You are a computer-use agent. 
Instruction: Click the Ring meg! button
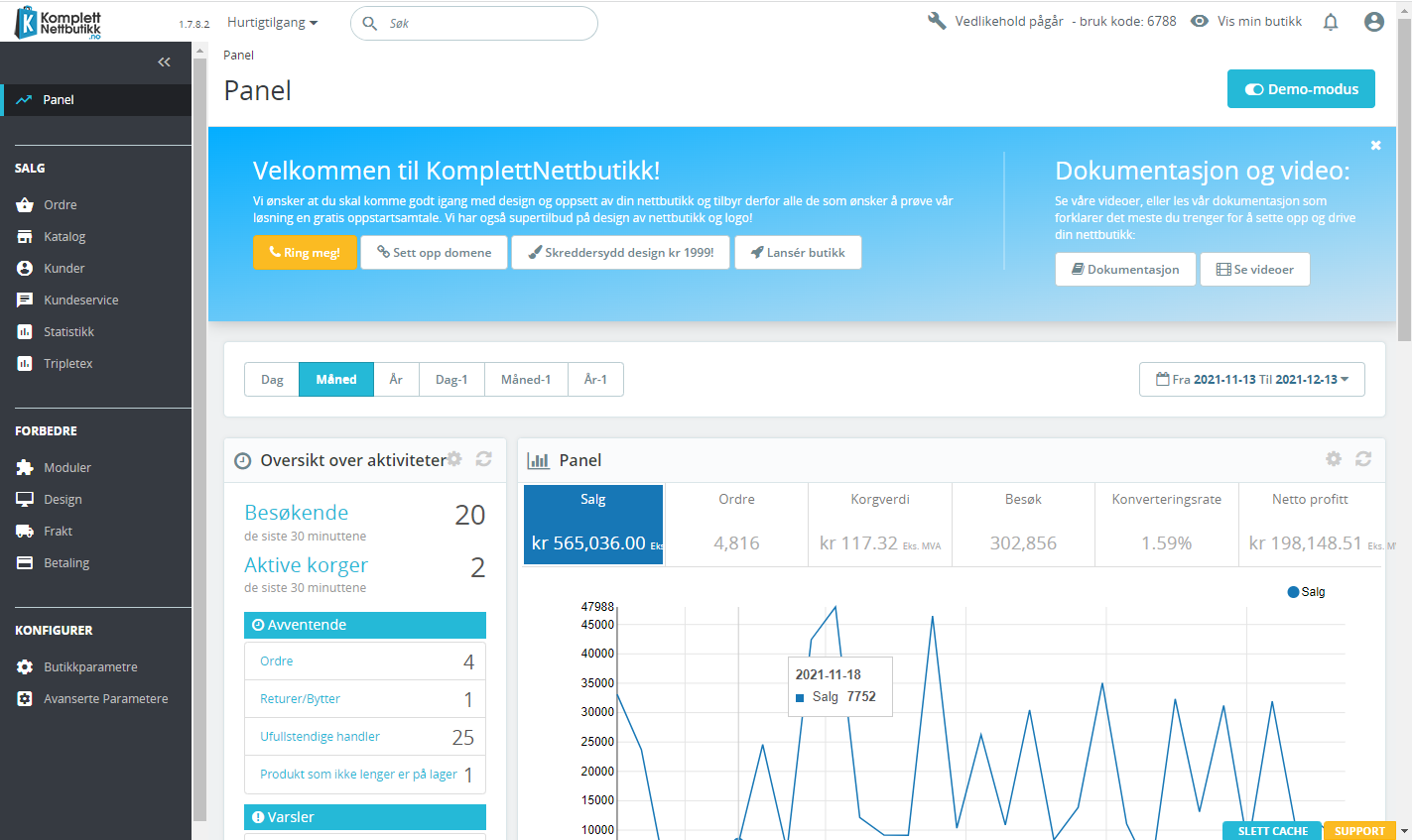tap(305, 253)
